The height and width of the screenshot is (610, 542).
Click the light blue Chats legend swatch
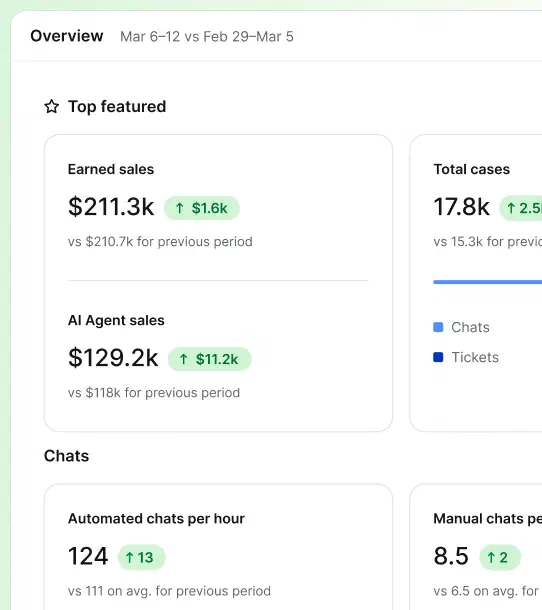click(x=438, y=327)
